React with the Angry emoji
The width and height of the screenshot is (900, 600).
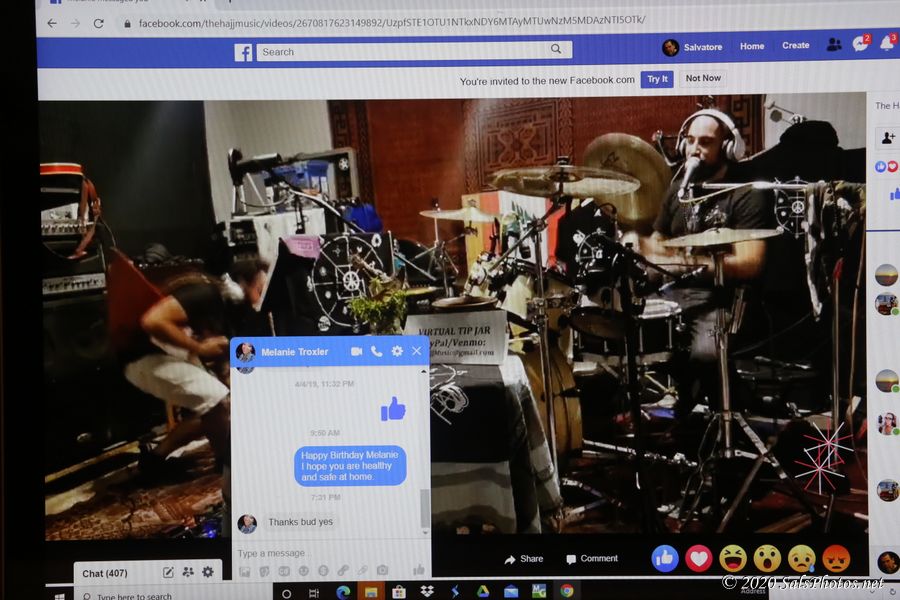(x=836, y=558)
